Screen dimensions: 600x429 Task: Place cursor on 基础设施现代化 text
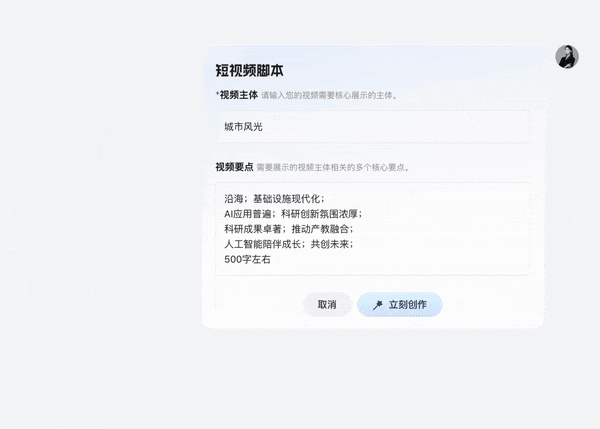tap(286, 198)
